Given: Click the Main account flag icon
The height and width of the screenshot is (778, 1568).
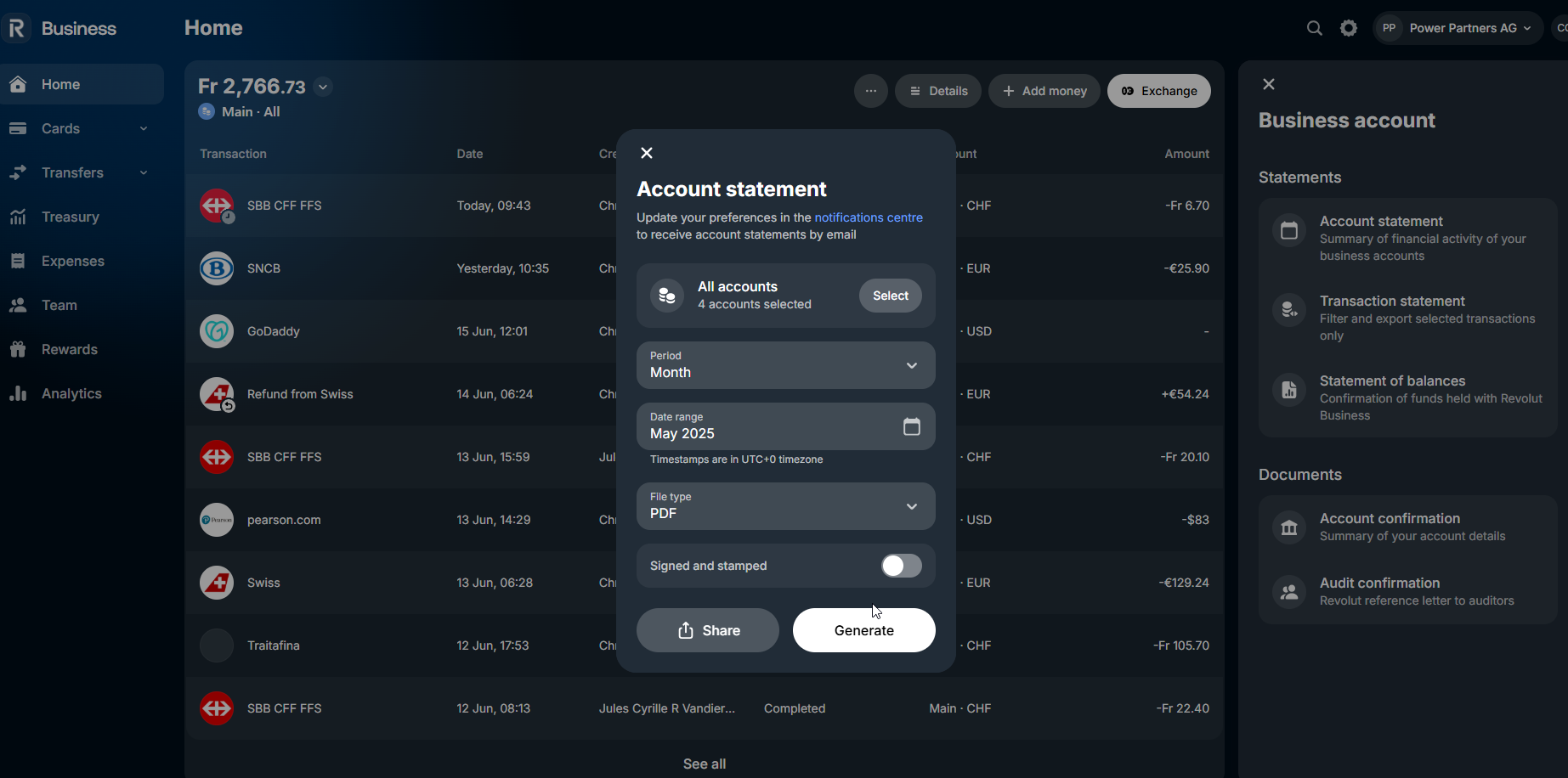Looking at the screenshot, I should 207,111.
